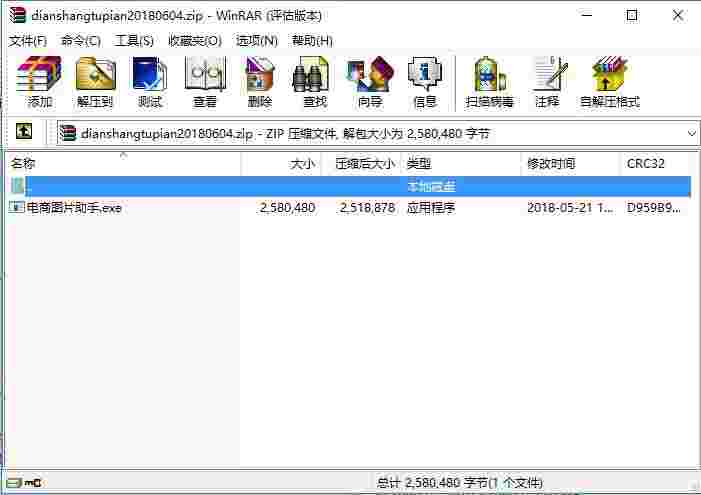Click WinRAR title bar app icon

(17, 16)
